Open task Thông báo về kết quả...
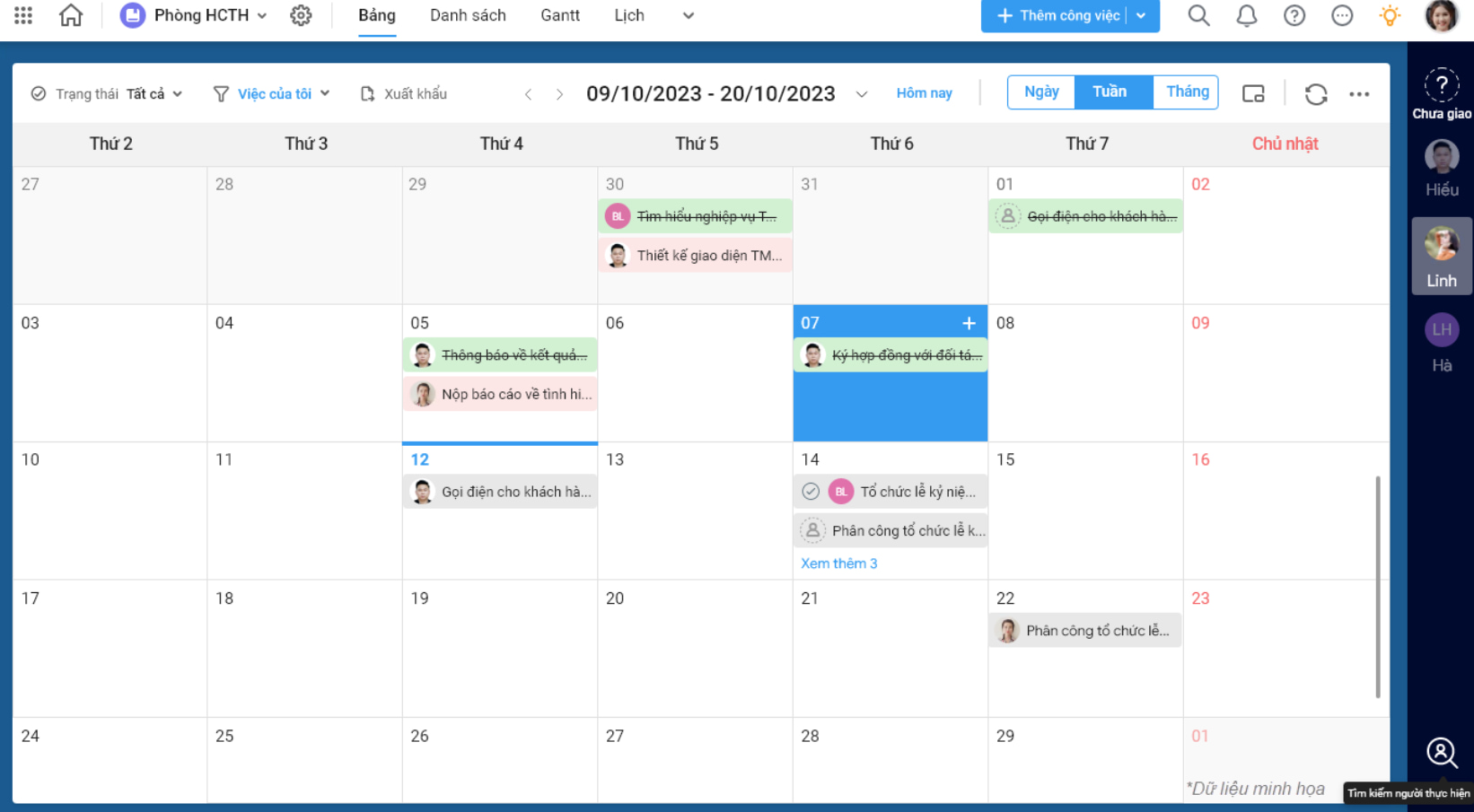Viewport: 1474px width, 812px height. coord(500,355)
